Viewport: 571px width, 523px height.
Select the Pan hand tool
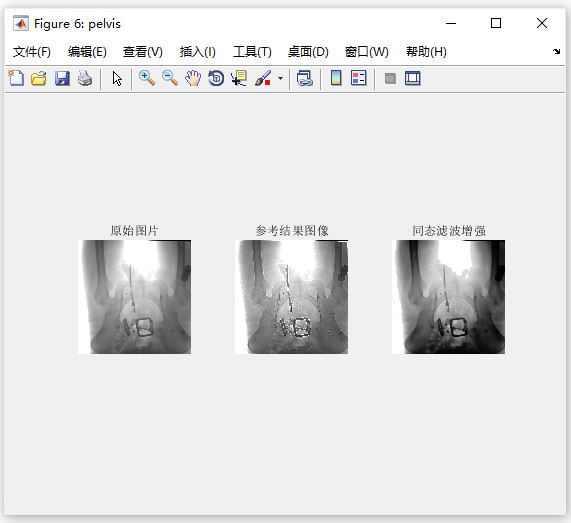click(x=193, y=78)
